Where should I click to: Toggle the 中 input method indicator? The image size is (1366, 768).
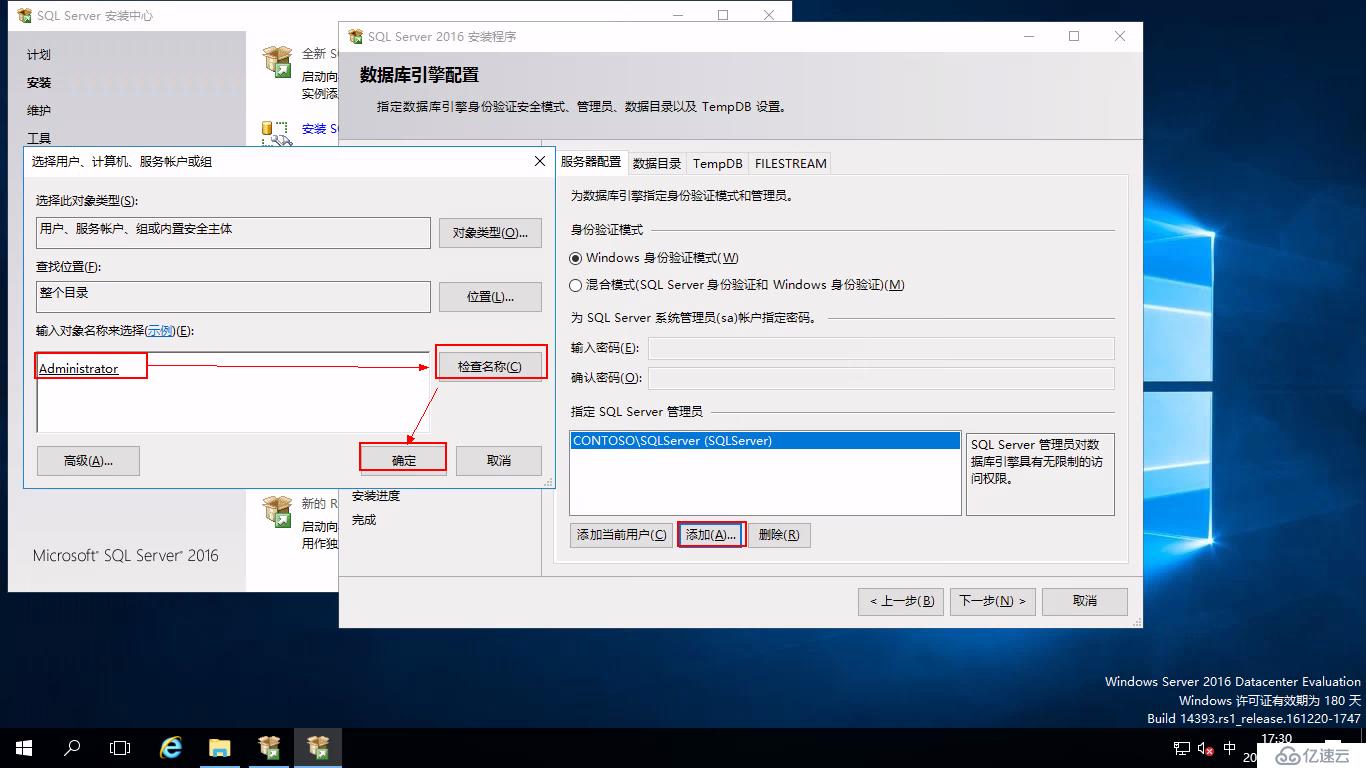point(1229,748)
